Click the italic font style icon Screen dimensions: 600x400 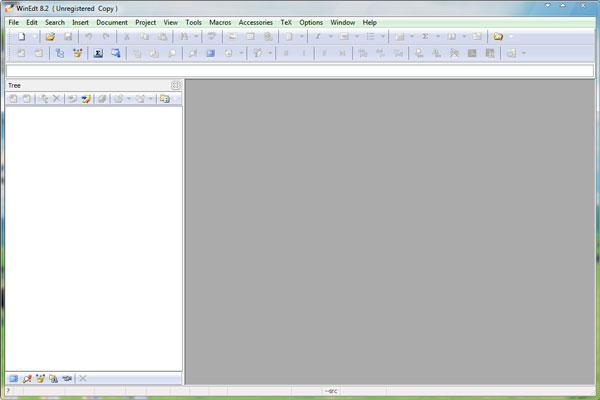click(x=318, y=36)
